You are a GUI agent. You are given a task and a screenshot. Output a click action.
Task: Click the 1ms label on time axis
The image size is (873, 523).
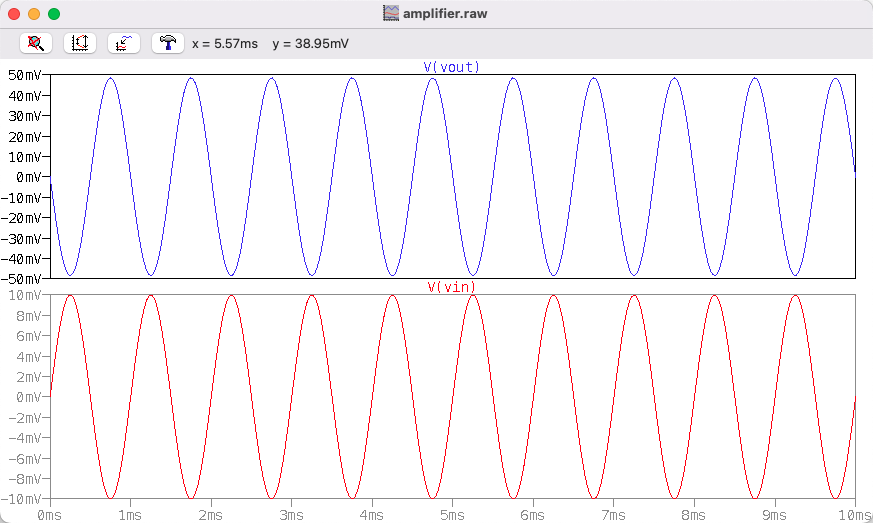130,515
